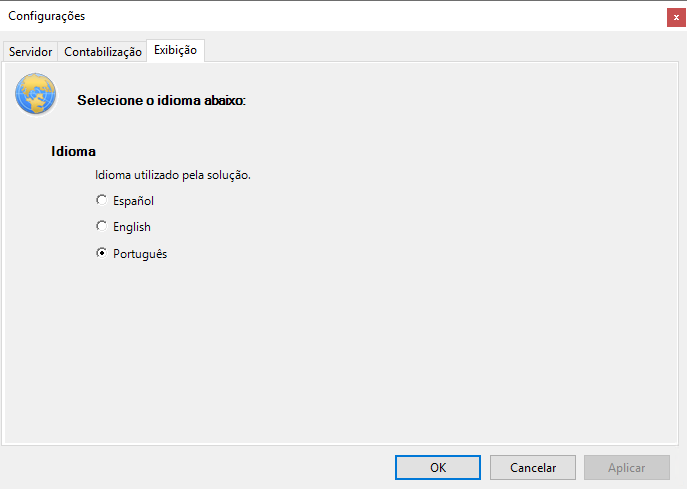
Task: Select the Español radio button circle
Action: point(101,200)
